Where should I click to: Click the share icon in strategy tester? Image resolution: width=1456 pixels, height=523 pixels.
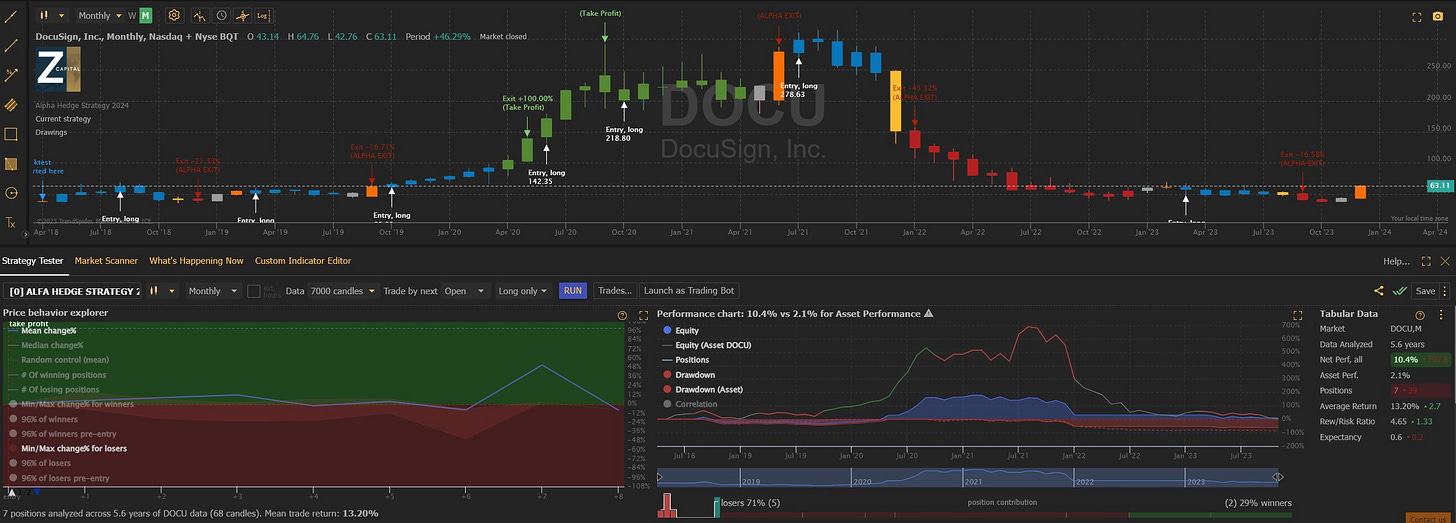tap(1379, 291)
